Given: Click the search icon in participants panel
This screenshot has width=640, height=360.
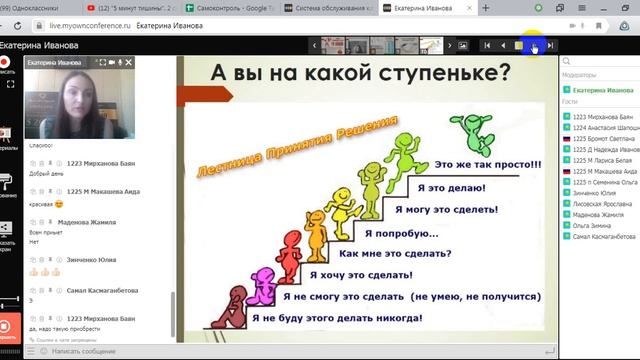Looking at the screenshot, I should point(566,61).
